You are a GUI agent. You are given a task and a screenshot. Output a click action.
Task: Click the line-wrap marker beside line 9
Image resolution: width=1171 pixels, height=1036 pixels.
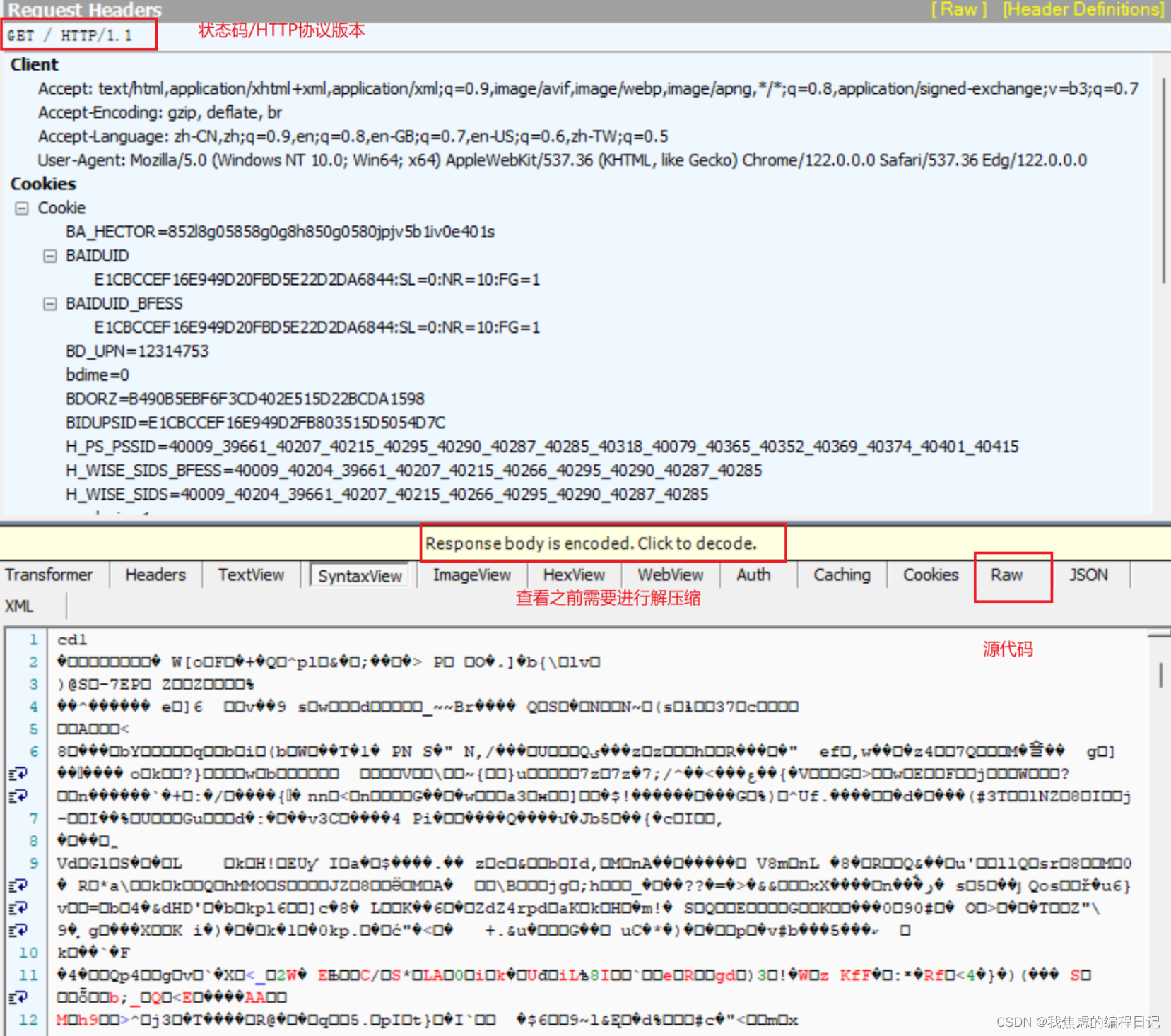pos(19,885)
